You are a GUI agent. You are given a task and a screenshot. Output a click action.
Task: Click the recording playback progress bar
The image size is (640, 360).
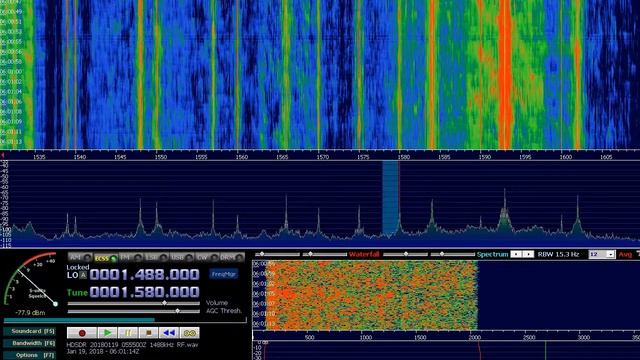pyautogui.click(x=125, y=320)
